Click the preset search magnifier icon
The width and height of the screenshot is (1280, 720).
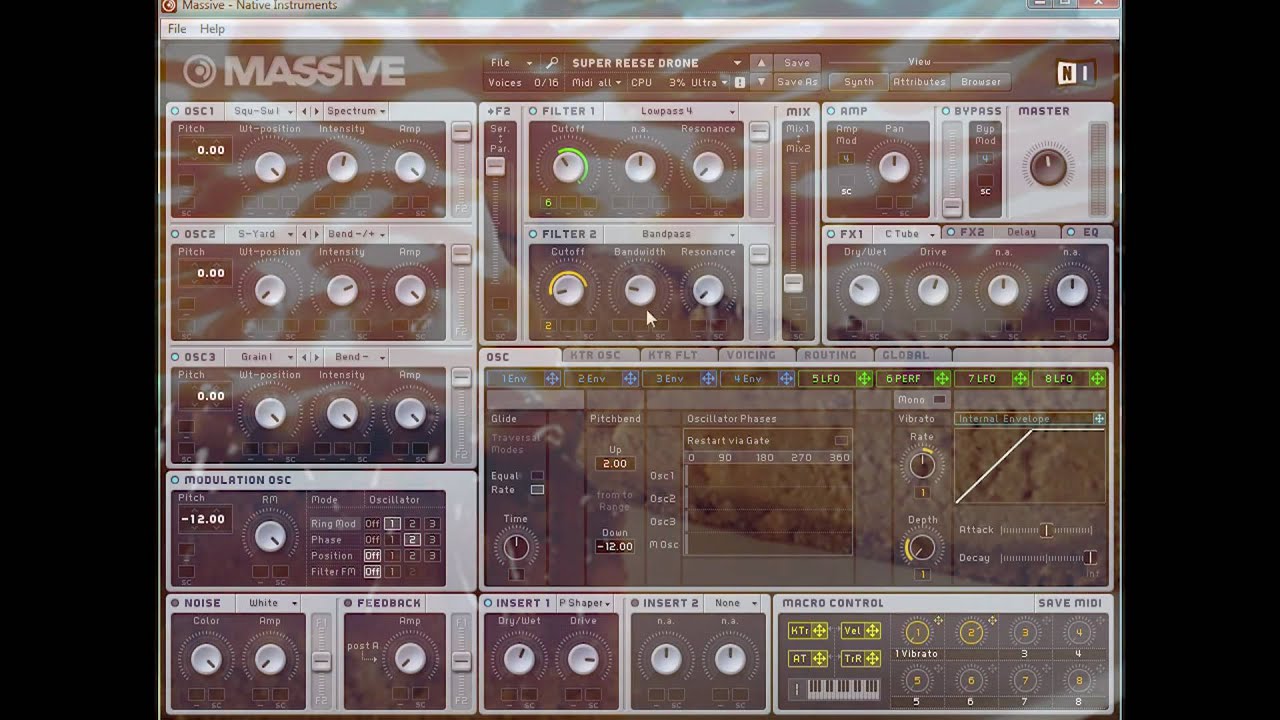[x=551, y=63]
